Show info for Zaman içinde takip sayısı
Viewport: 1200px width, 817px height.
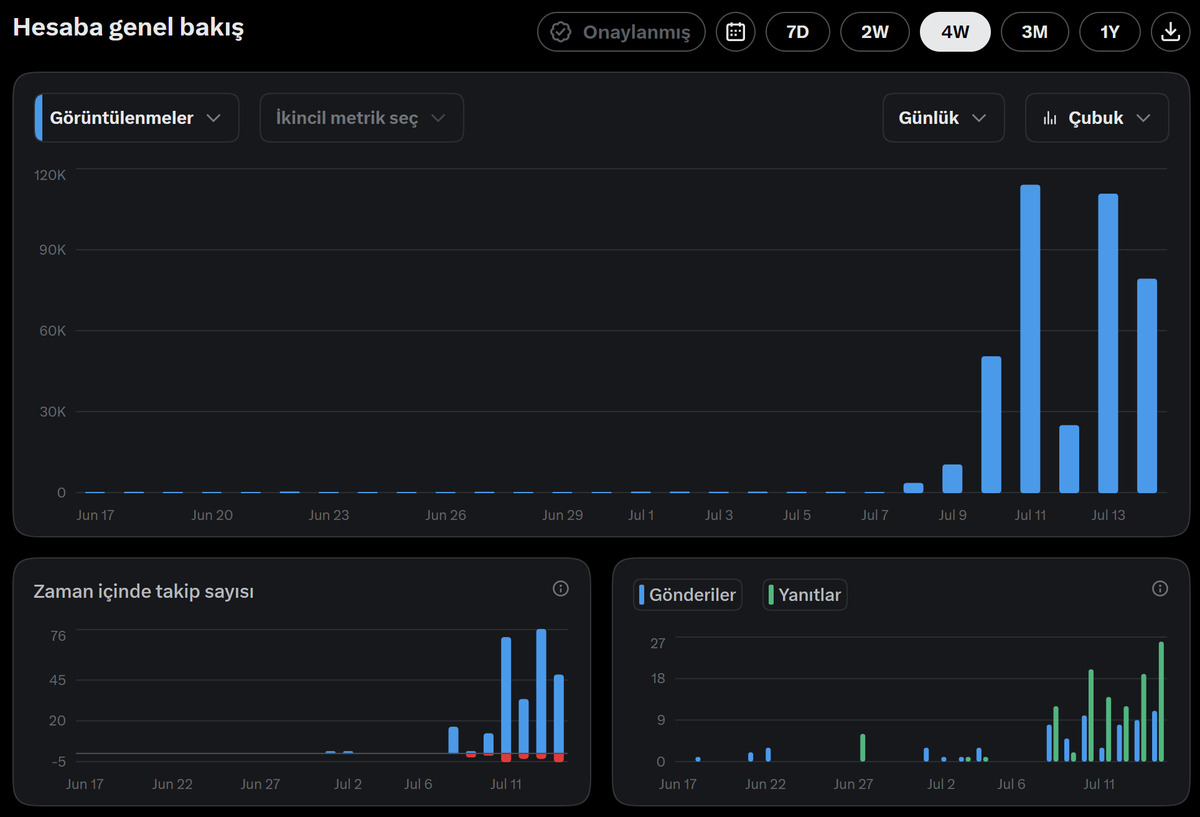click(560, 588)
